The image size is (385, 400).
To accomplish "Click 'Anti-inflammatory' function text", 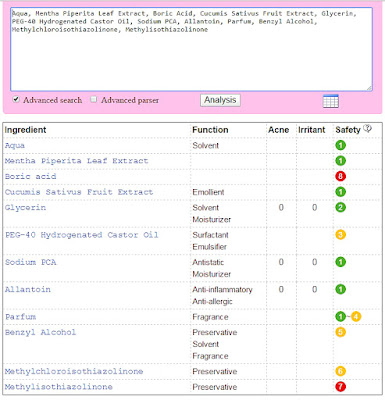I will [222, 289].
